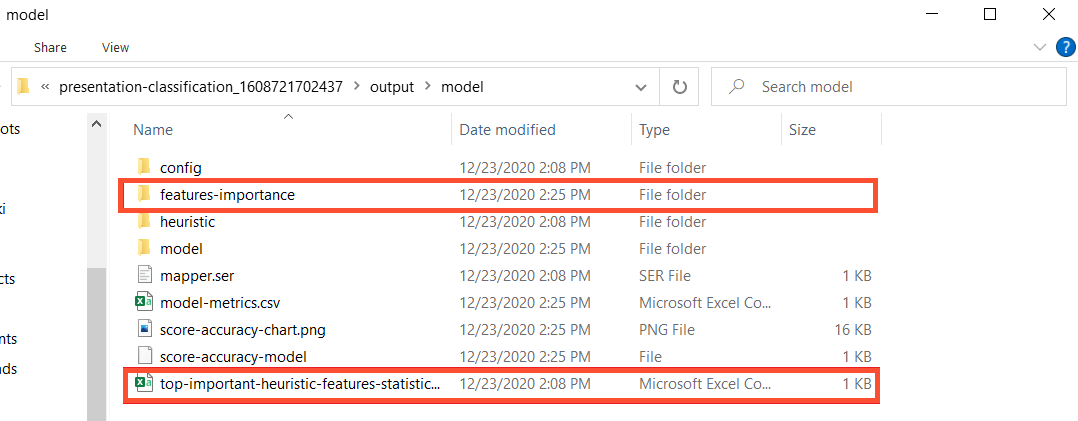
Task: Open the Share ribbon tab
Action: tap(50, 47)
